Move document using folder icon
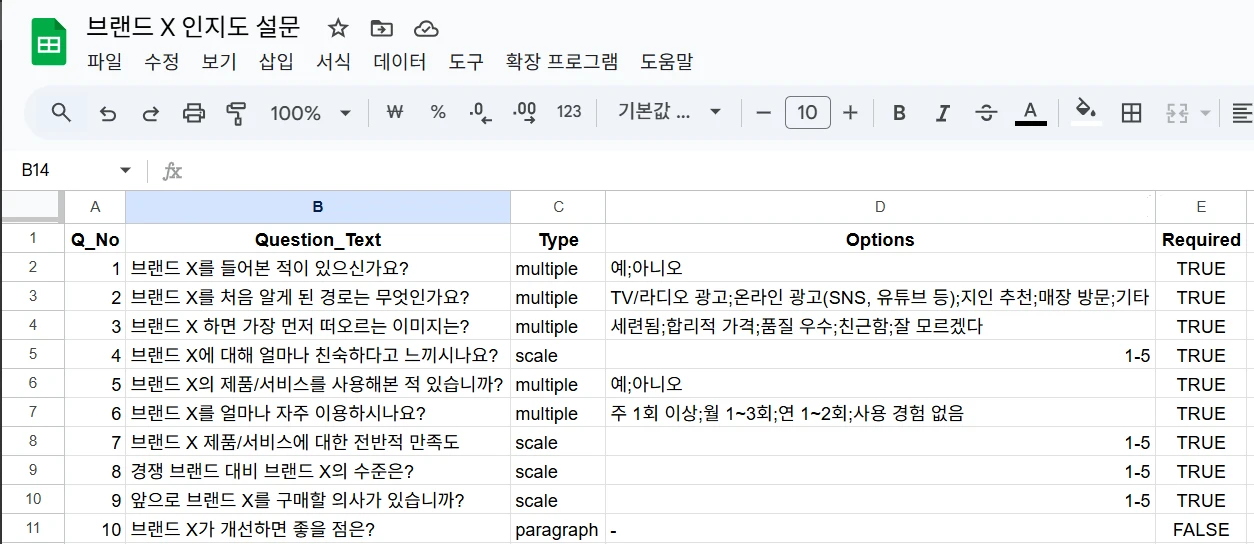This screenshot has width=1254, height=544. 381,28
